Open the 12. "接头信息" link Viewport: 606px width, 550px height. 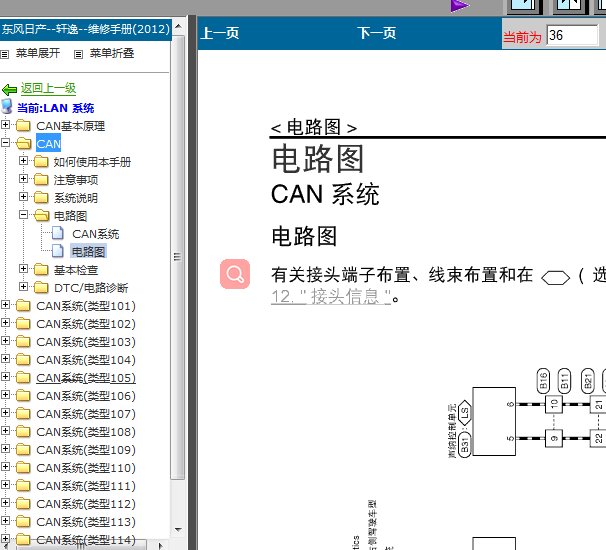click(331, 297)
